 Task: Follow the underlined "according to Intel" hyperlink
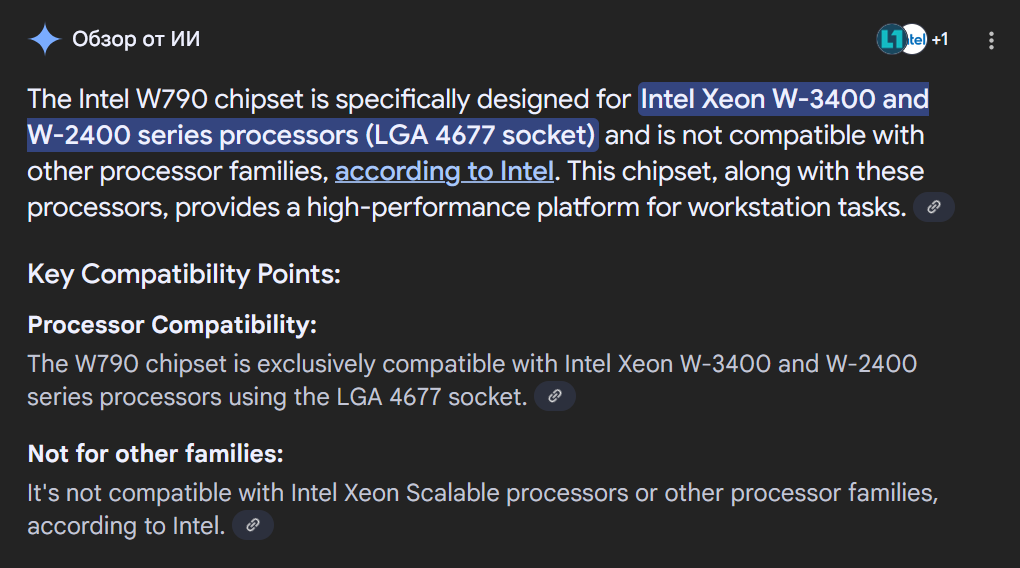tap(444, 172)
